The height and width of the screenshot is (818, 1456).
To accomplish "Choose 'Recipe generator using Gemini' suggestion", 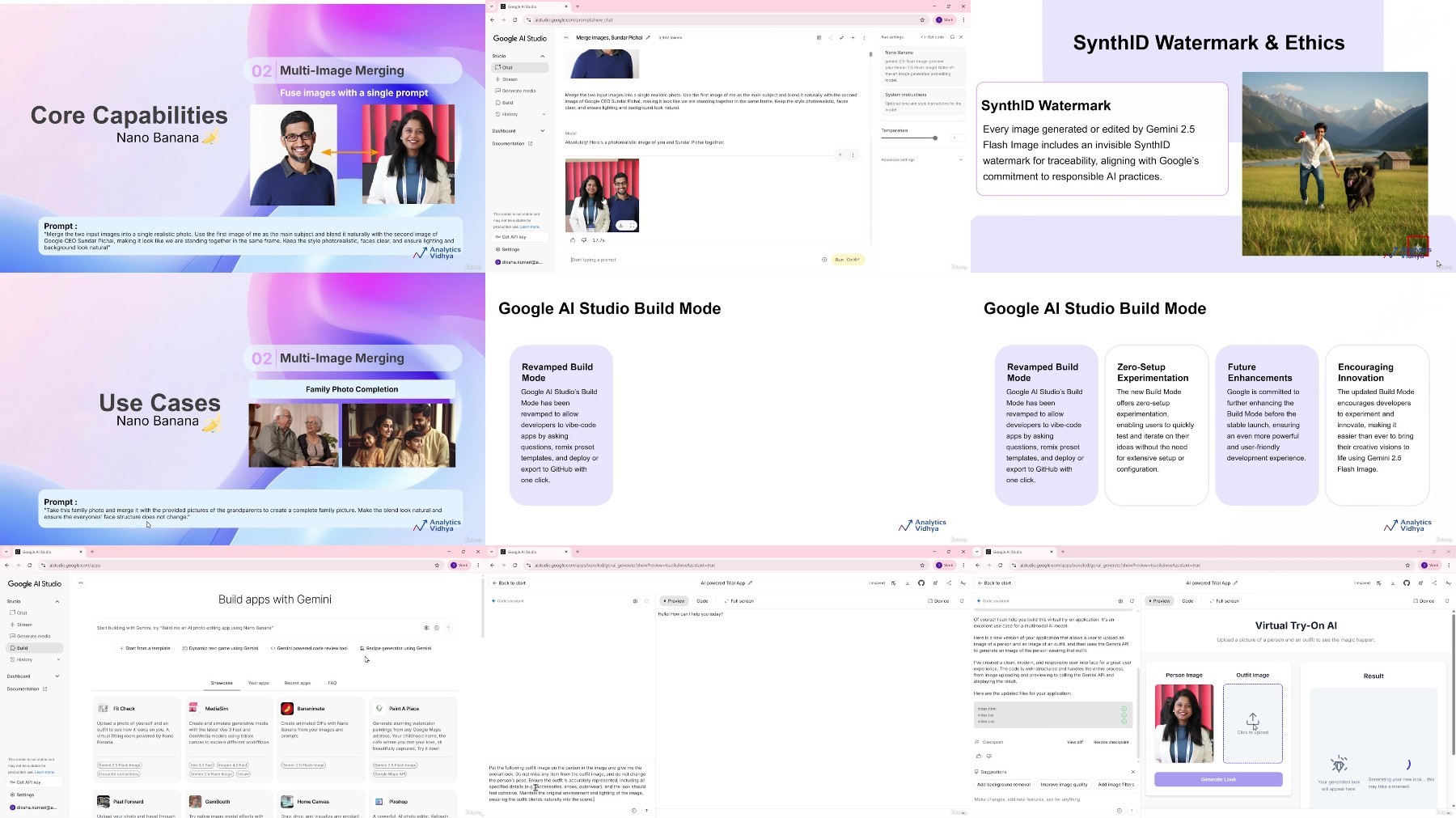I will point(396,648).
